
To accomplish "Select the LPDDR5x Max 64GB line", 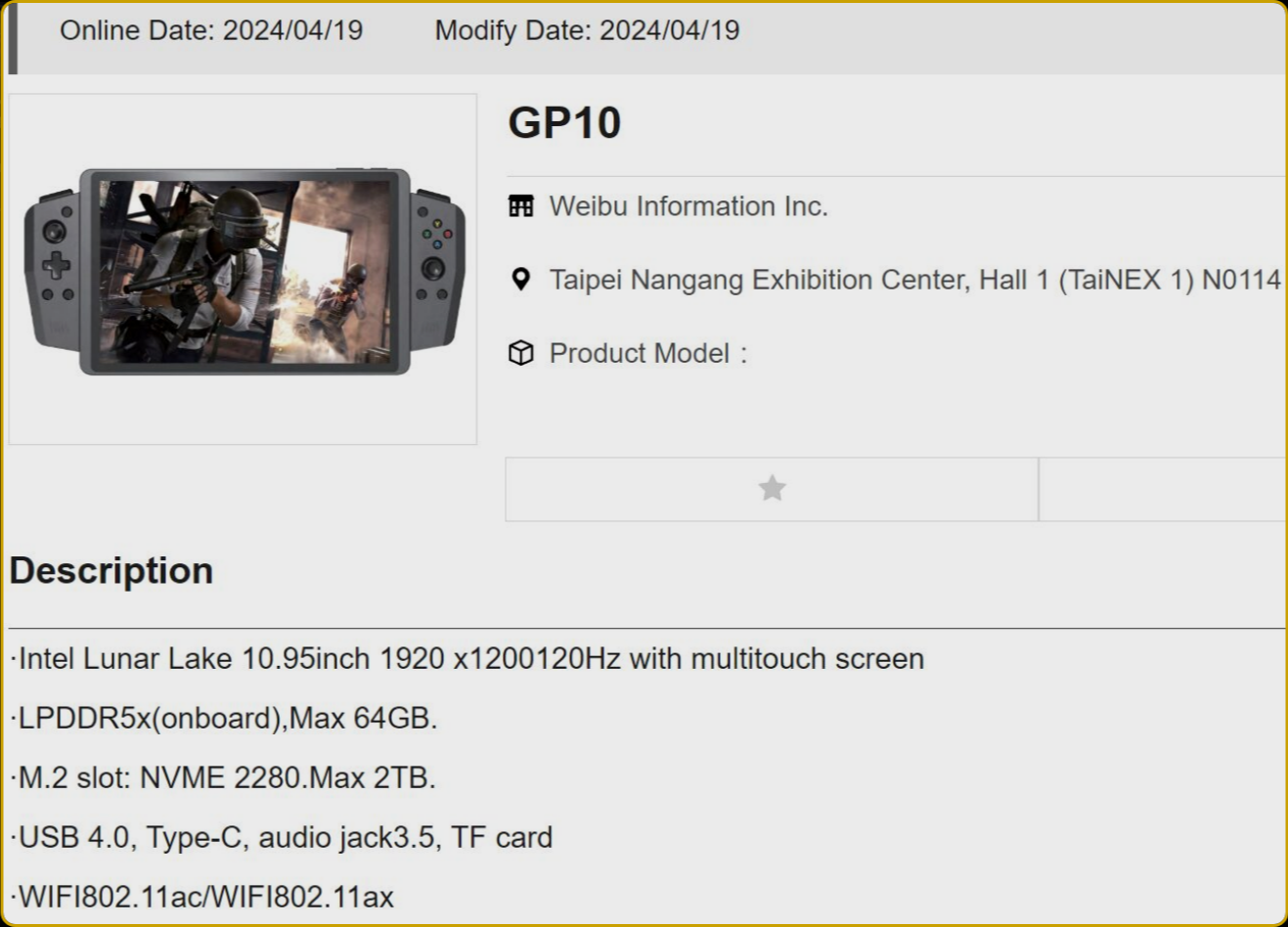I will tap(226, 719).
